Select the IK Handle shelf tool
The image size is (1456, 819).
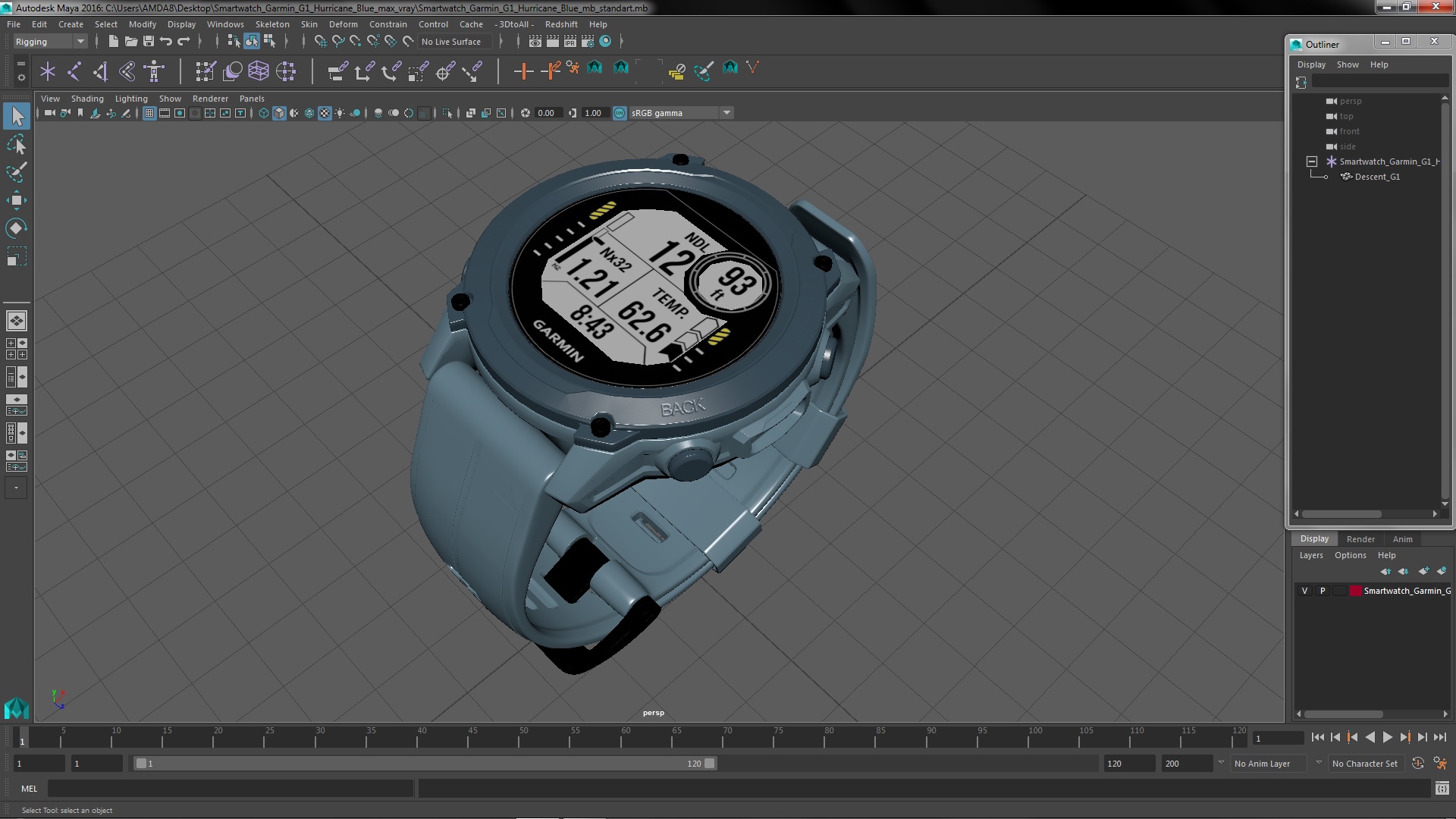[x=101, y=71]
